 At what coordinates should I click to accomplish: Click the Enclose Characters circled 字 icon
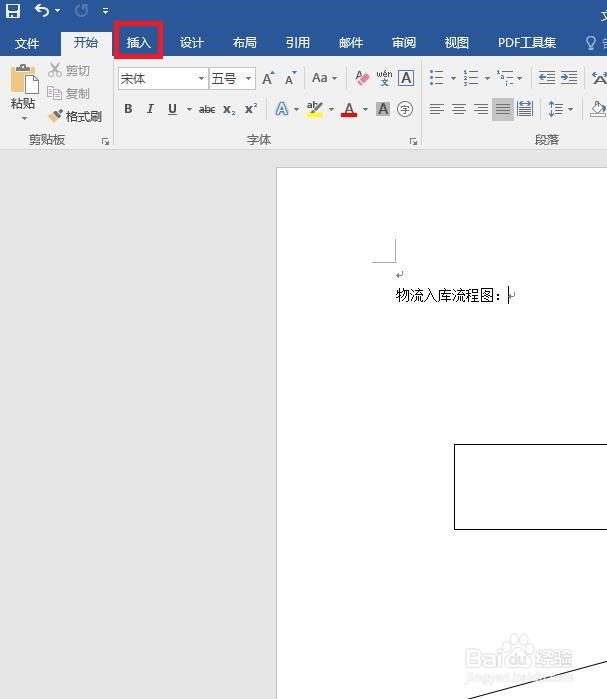coord(405,109)
